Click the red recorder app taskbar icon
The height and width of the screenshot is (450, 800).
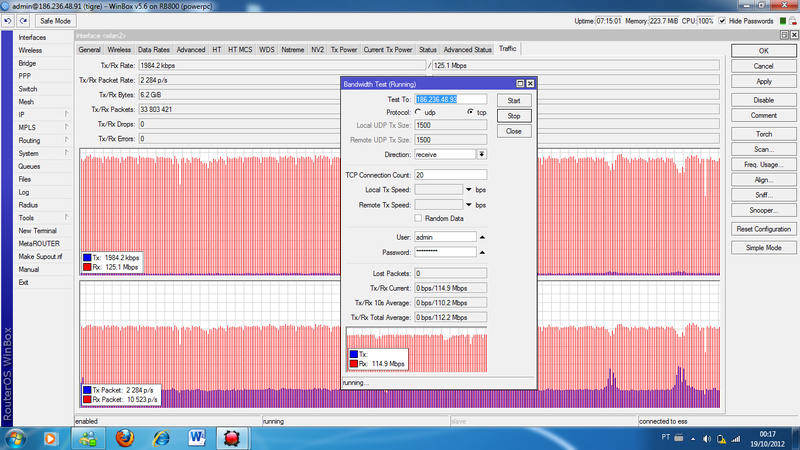pyautogui.click(x=232, y=438)
